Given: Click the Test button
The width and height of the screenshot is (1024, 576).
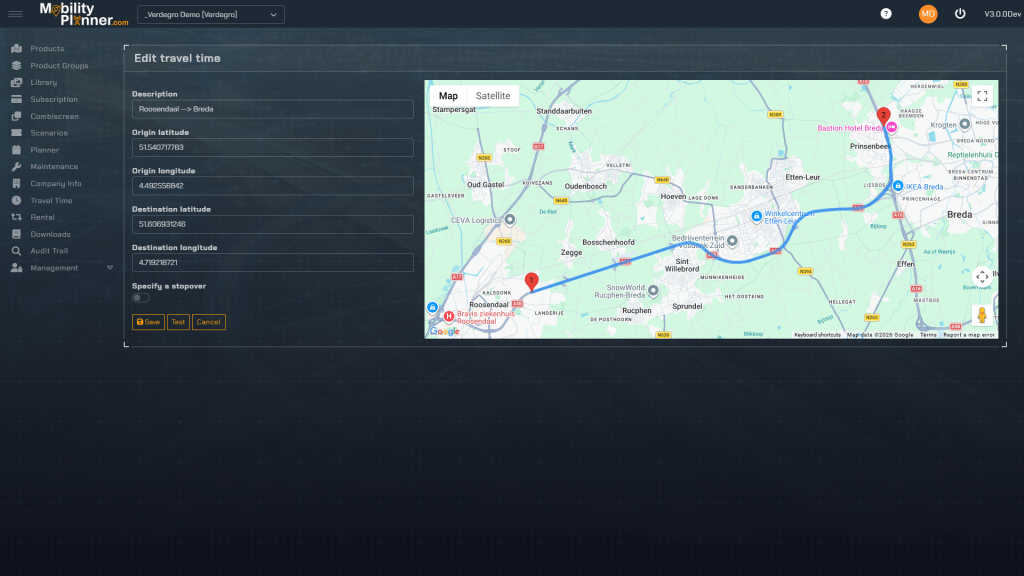Looking at the screenshot, I should tap(178, 322).
